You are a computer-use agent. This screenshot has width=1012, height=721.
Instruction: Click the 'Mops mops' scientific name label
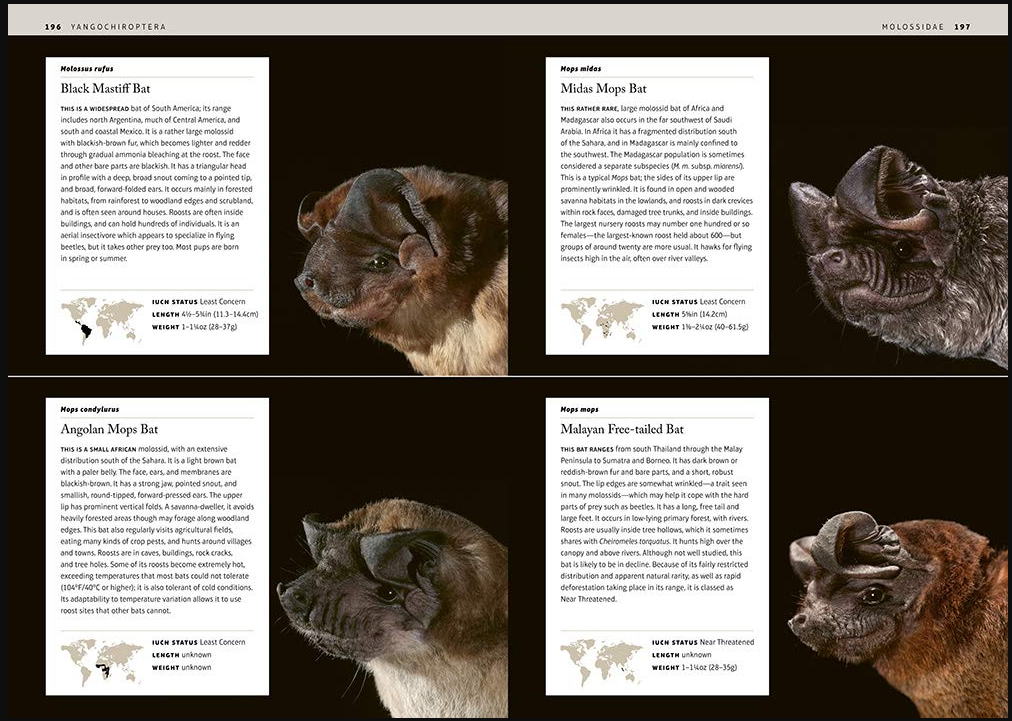[580, 409]
